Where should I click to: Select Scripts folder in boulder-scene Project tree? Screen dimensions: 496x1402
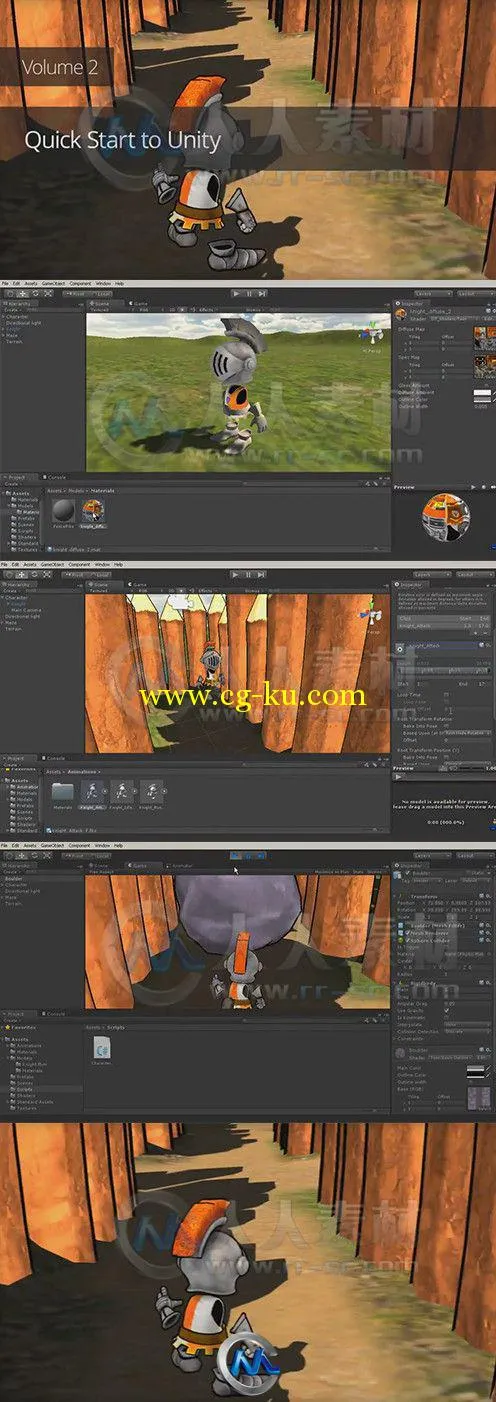[x=25, y=1087]
